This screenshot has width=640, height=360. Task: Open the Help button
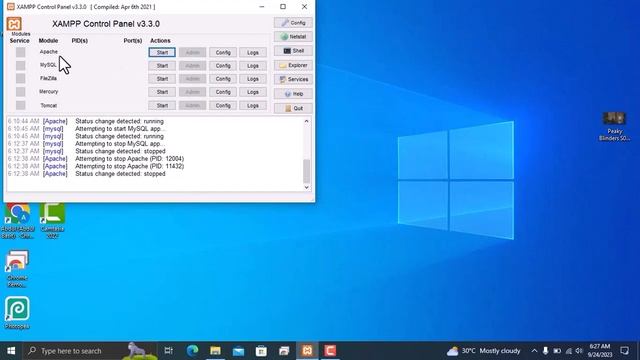tap(293, 94)
